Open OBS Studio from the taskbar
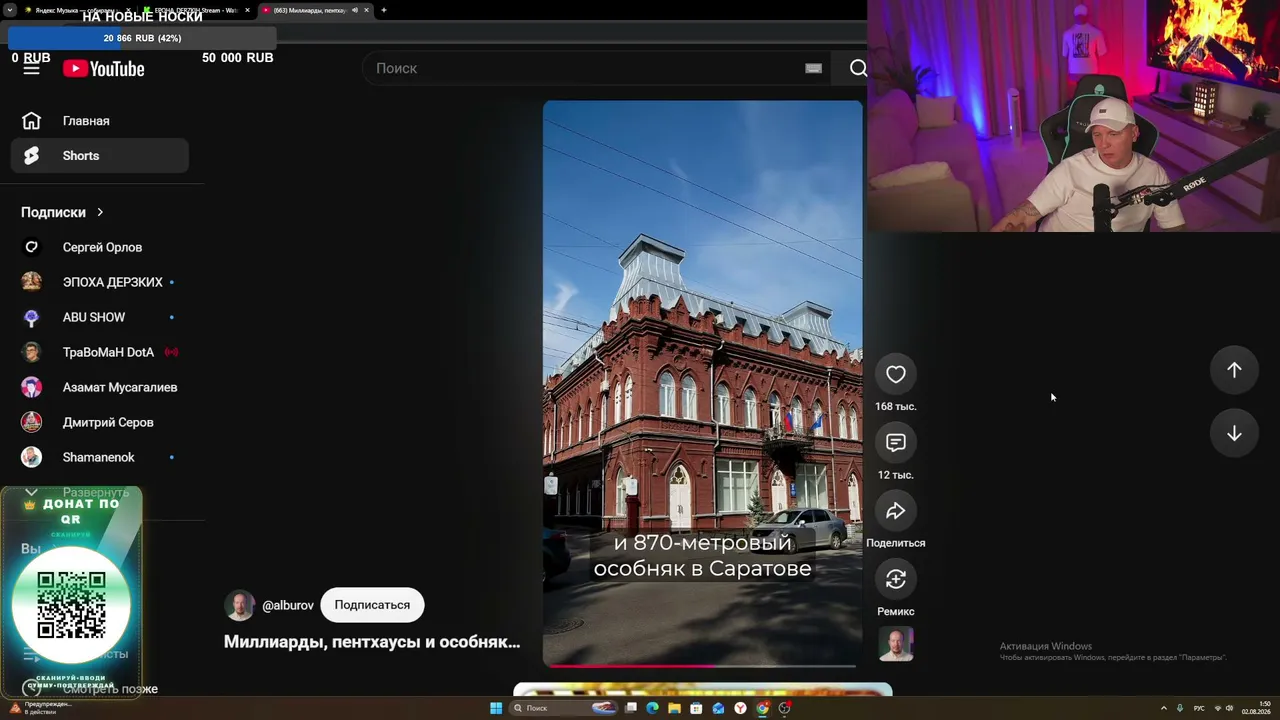 click(785, 708)
